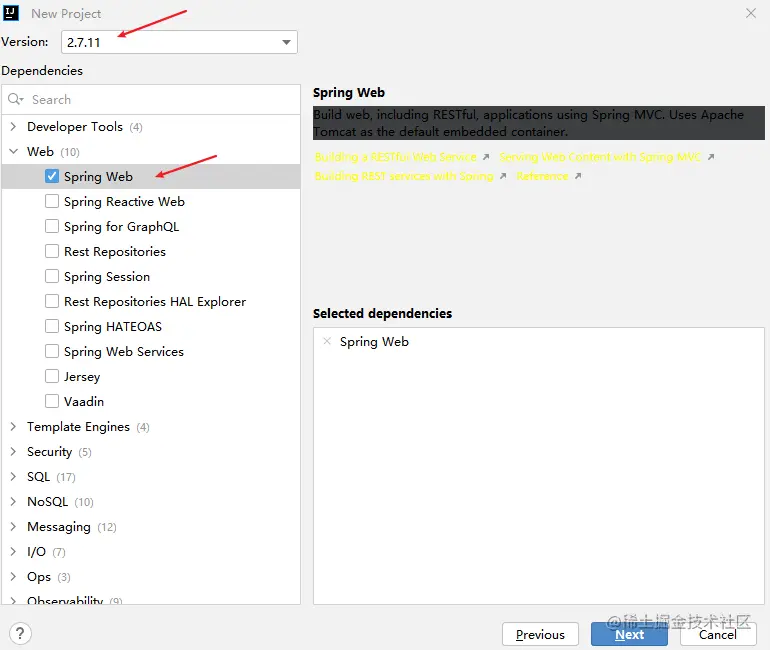
Task: Expand the NoSQL category
Action: 14,502
